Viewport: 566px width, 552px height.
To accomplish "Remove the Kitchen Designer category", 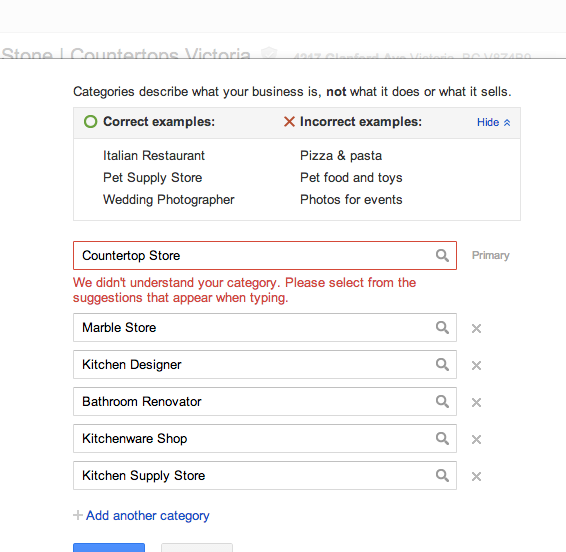I will pos(476,365).
